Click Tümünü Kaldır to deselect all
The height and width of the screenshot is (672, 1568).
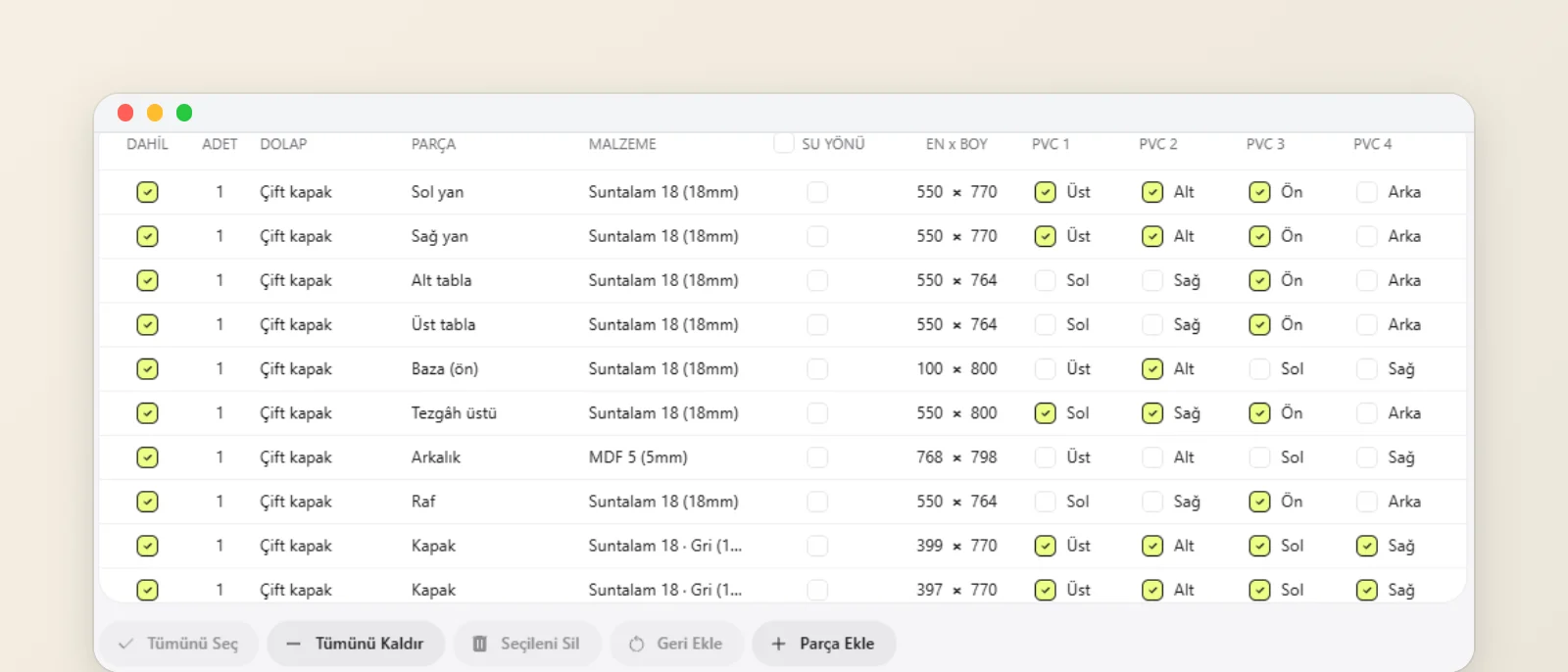(356, 644)
